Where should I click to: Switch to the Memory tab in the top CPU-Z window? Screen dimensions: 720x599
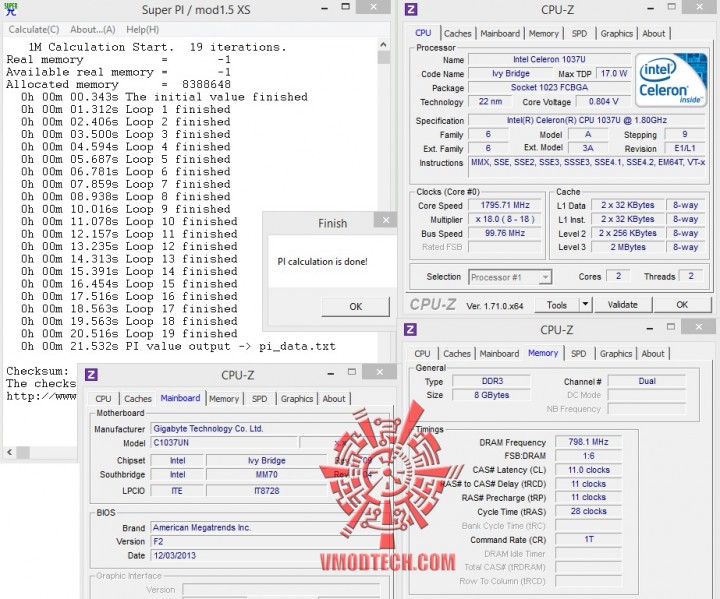[x=544, y=34]
